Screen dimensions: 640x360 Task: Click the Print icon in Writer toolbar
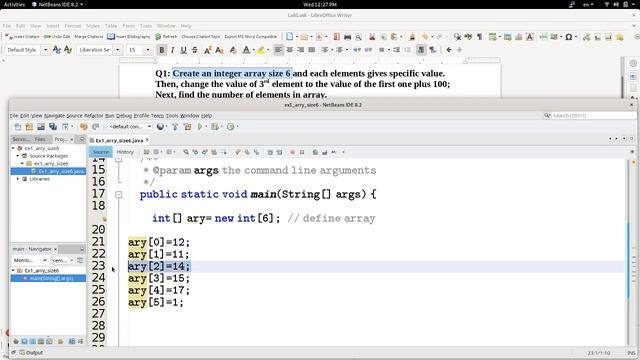tap(347, 37)
